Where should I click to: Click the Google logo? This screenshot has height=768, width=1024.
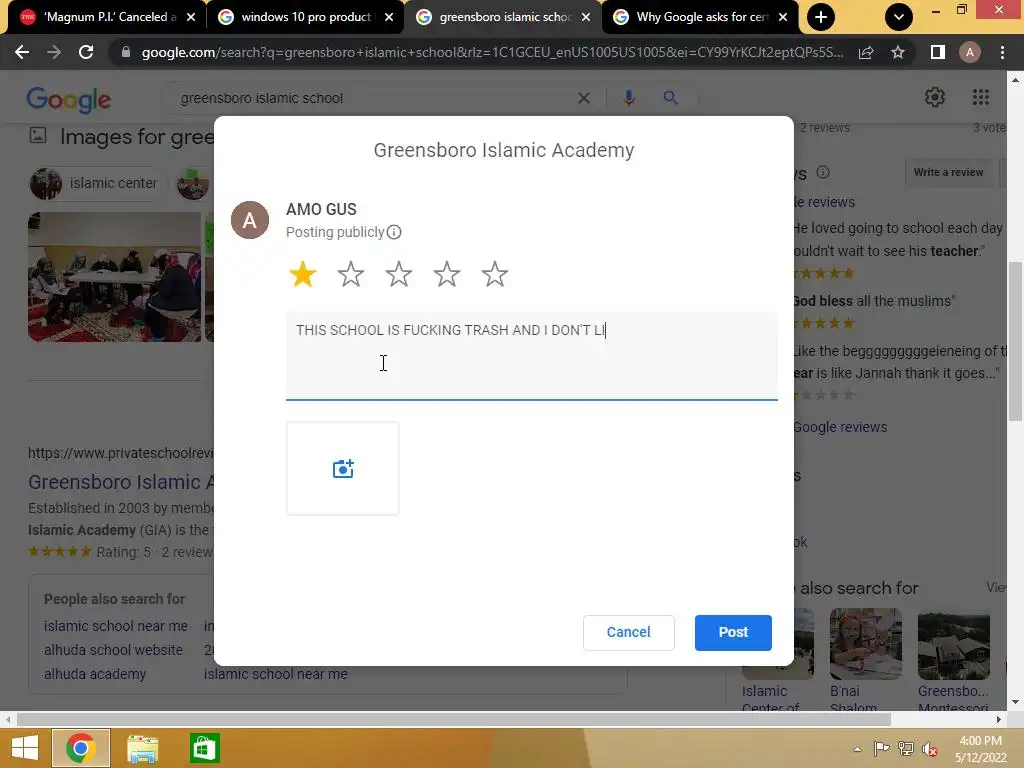pyautogui.click(x=69, y=99)
